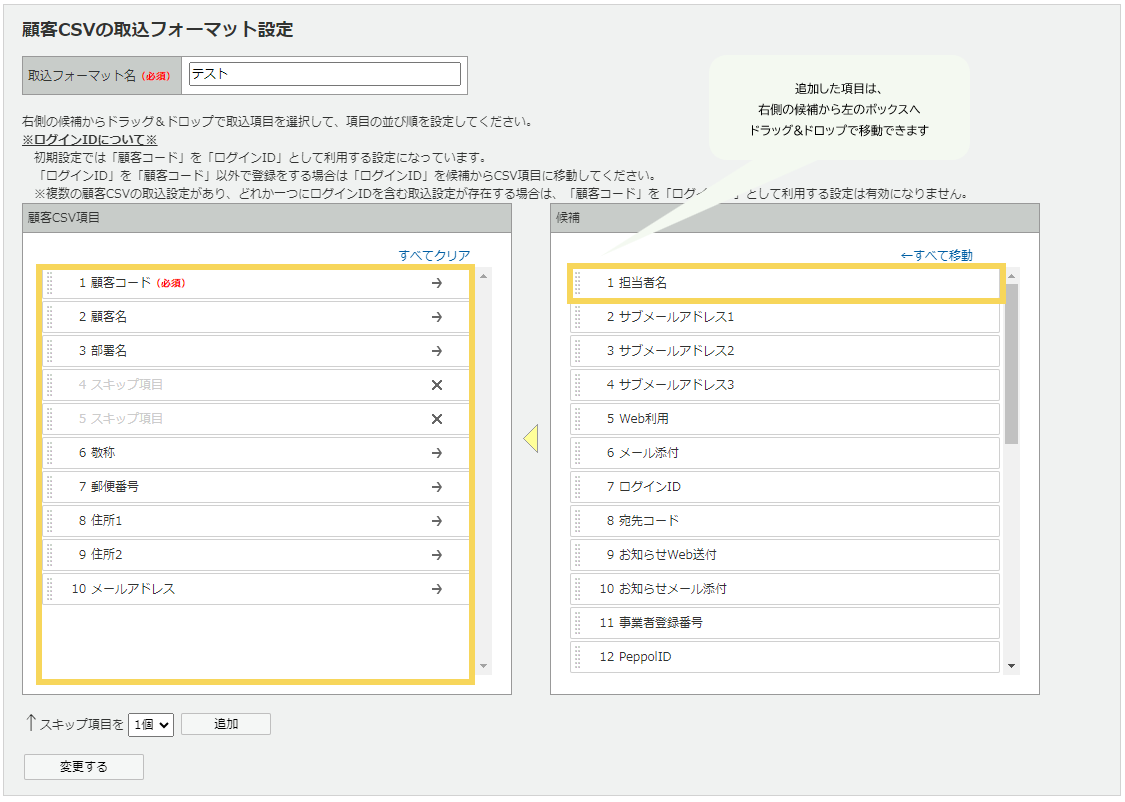Click the arrow icon next to 敬称
Viewport: 1125px width, 802px height.
(437, 453)
